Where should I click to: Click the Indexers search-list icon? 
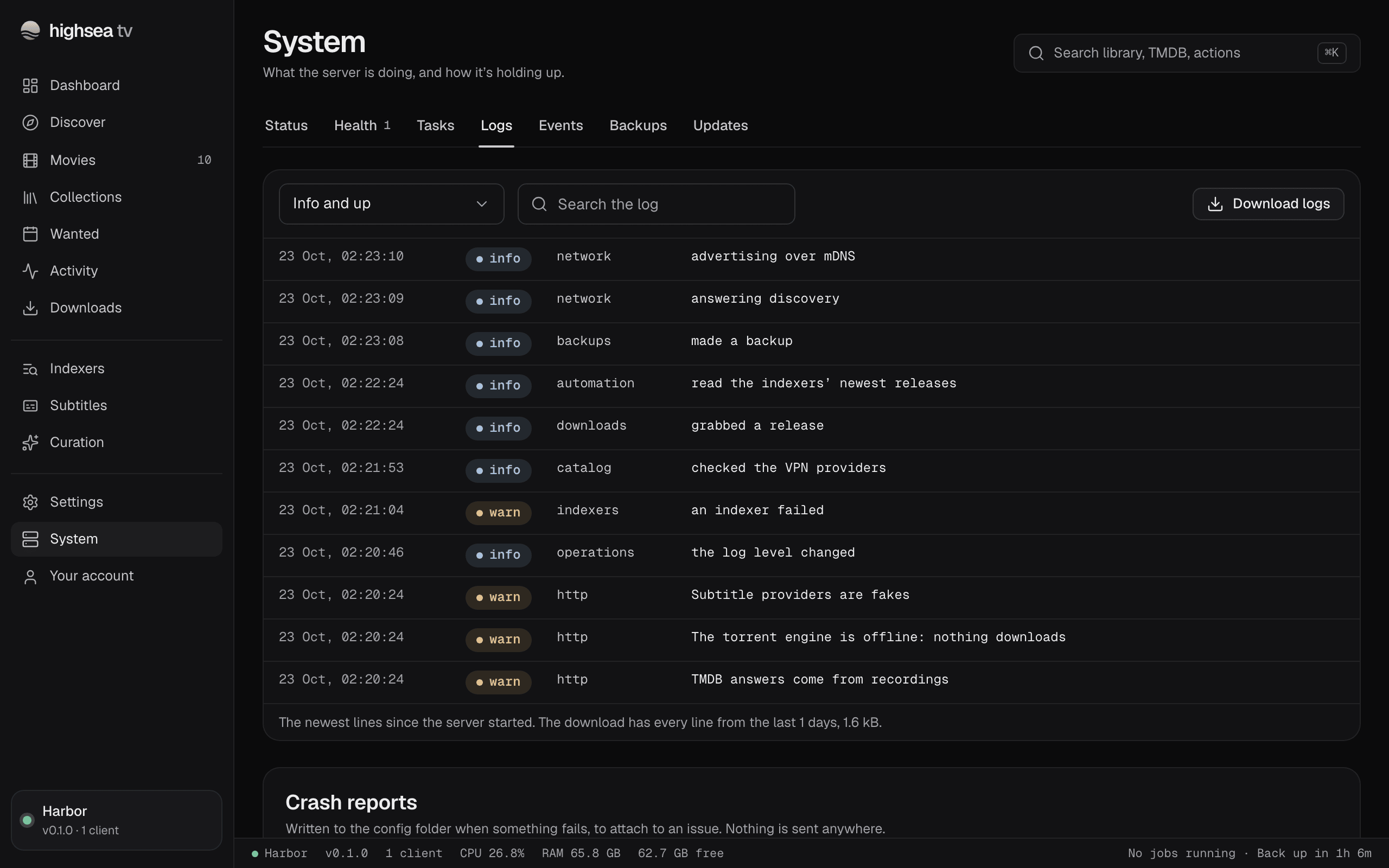pos(30,369)
